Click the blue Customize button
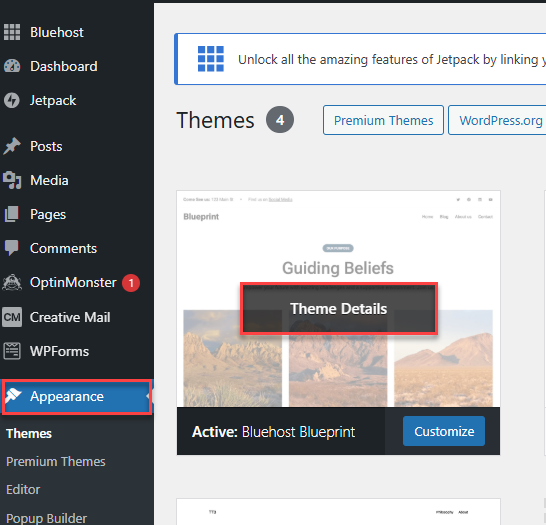Screen dimensions: 546x525 coord(444,431)
